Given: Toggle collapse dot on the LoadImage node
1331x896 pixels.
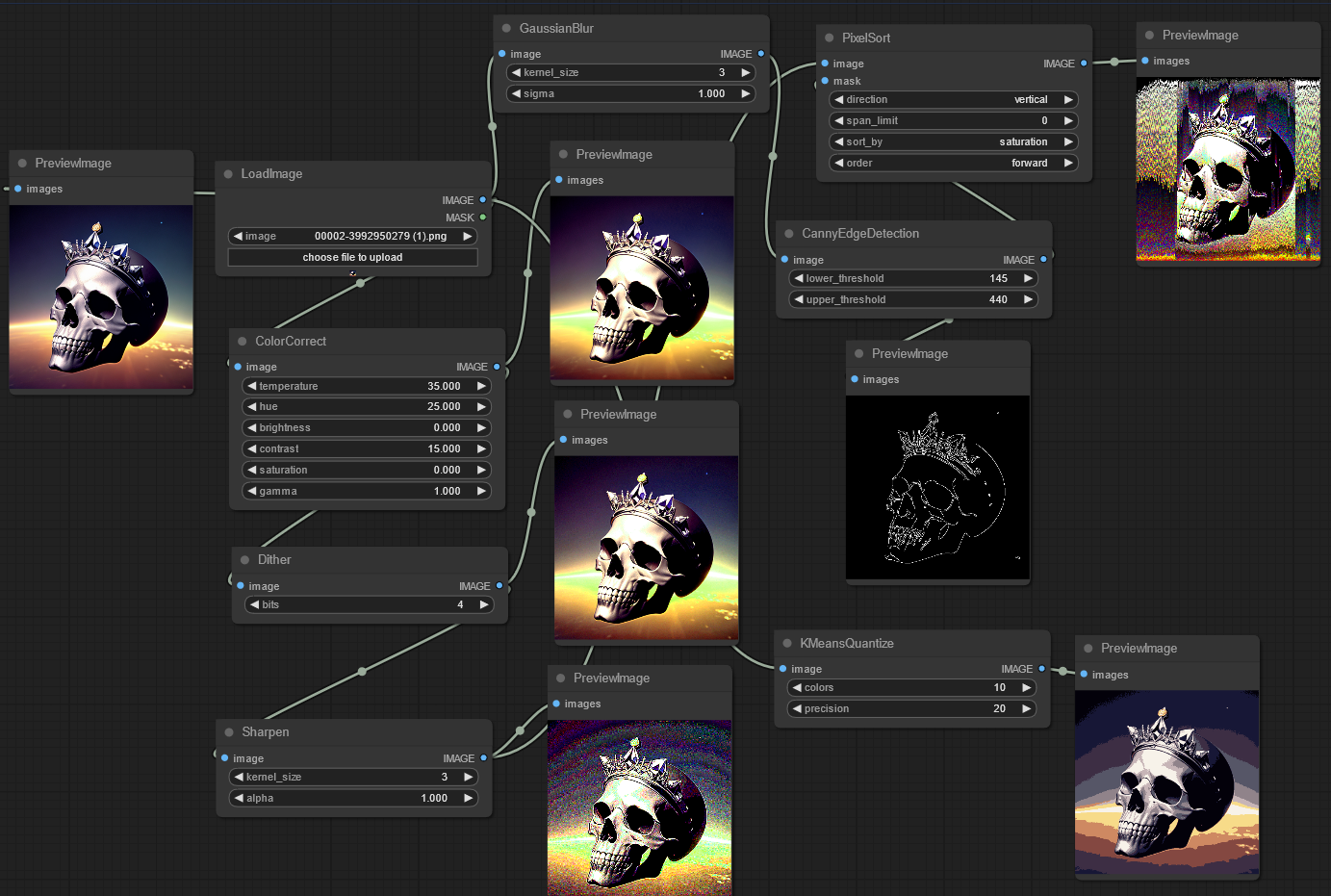Looking at the screenshot, I should pos(228,174).
